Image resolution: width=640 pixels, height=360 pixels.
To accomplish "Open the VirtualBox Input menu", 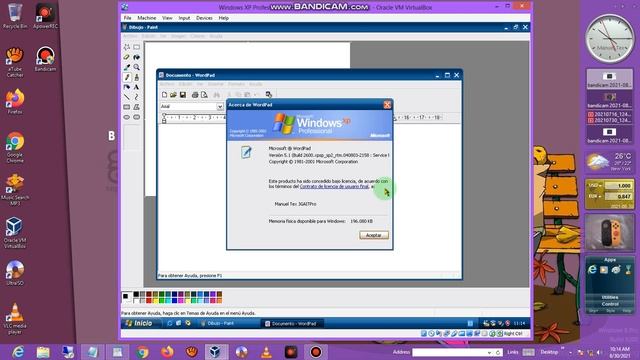I will 184,18.
